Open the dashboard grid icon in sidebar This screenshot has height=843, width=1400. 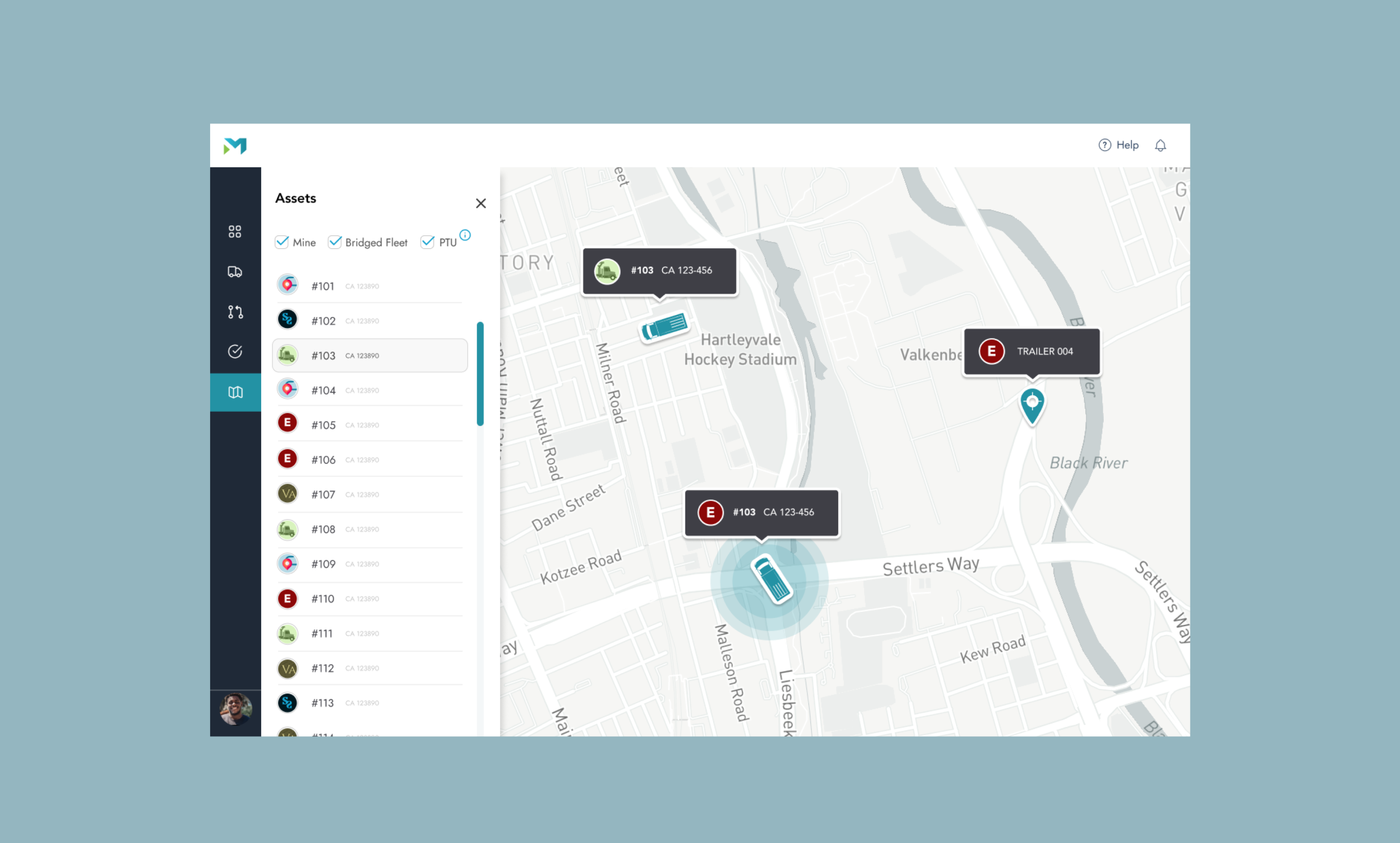pyautogui.click(x=234, y=231)
